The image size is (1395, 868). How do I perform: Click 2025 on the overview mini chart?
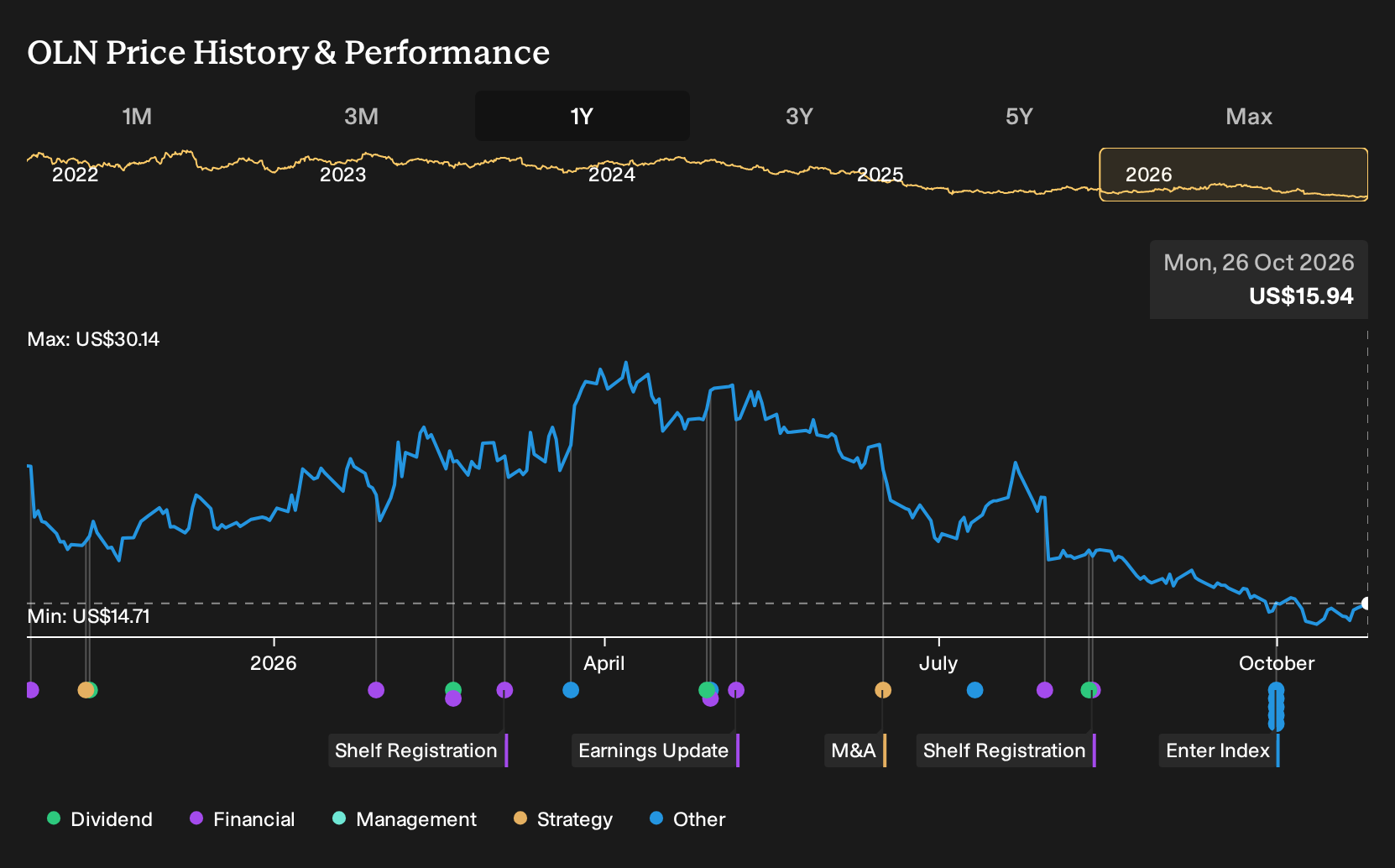tap(880, 175)
